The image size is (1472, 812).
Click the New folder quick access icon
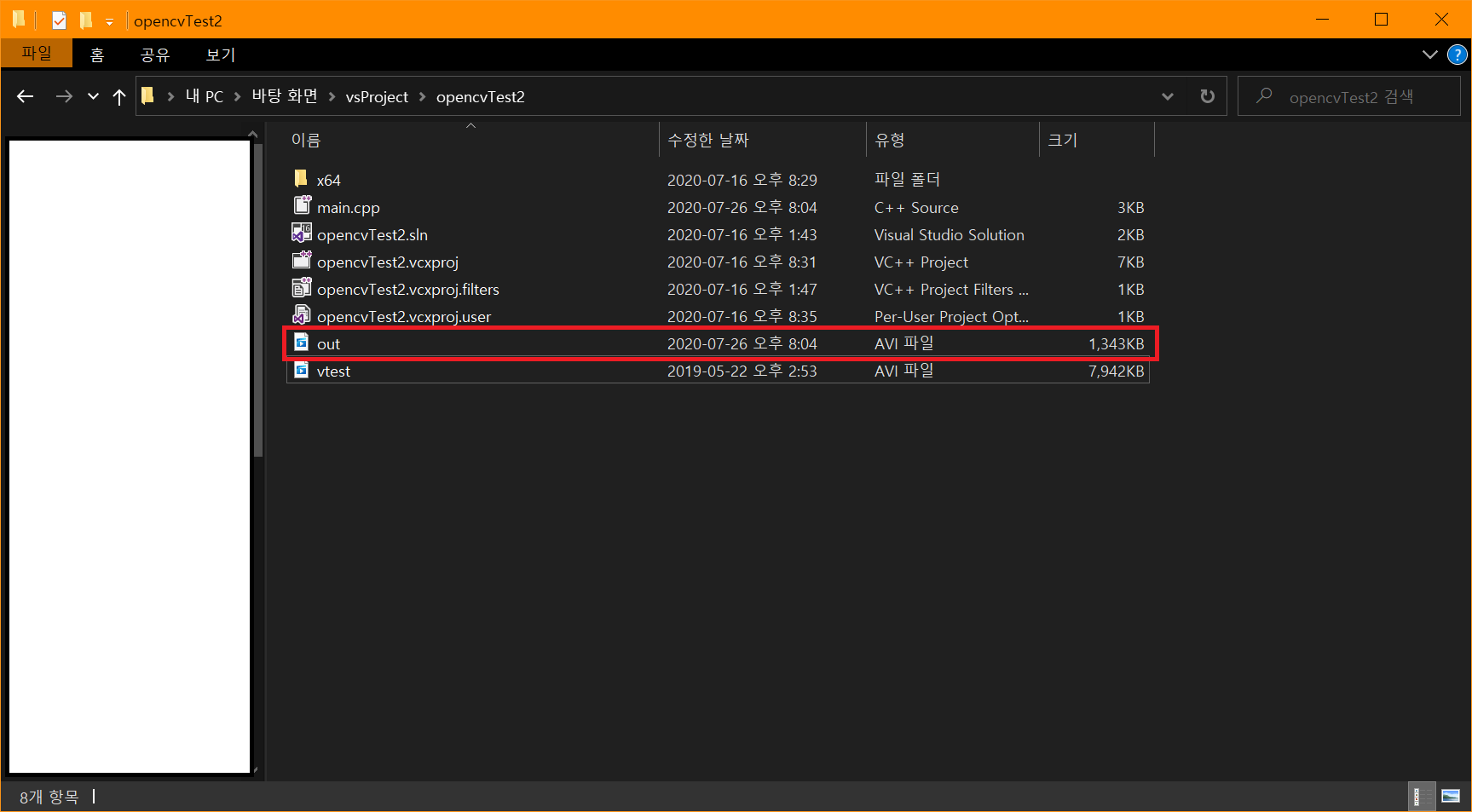click(x=85, y=20)
